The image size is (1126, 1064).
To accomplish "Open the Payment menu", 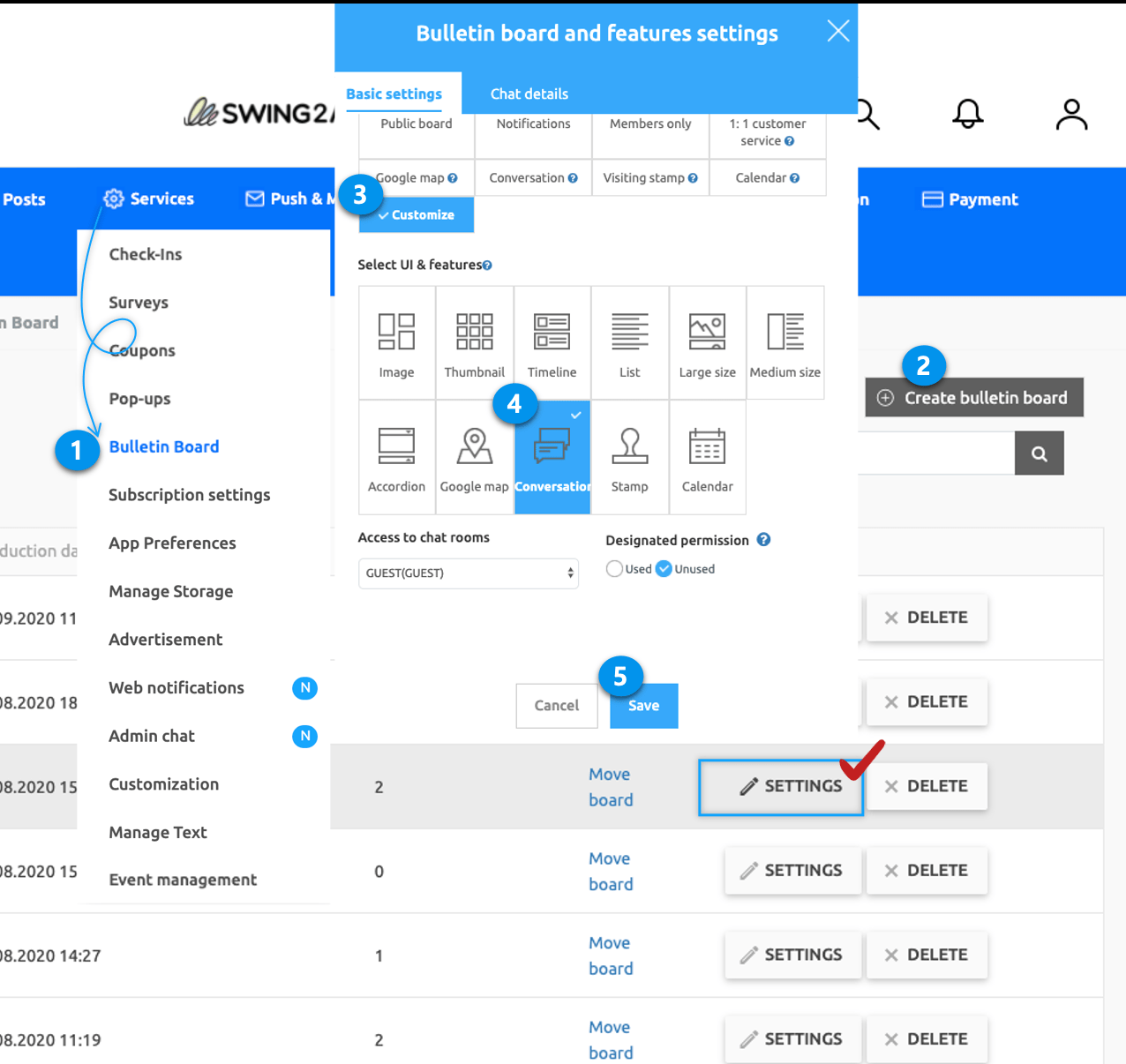I will coord(970,199).
